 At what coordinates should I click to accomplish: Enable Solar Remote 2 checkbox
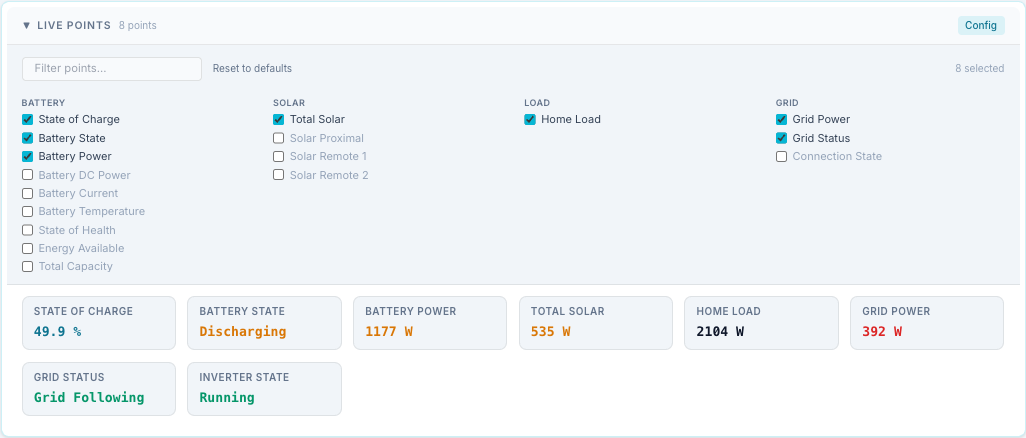[x=279, y=175]
